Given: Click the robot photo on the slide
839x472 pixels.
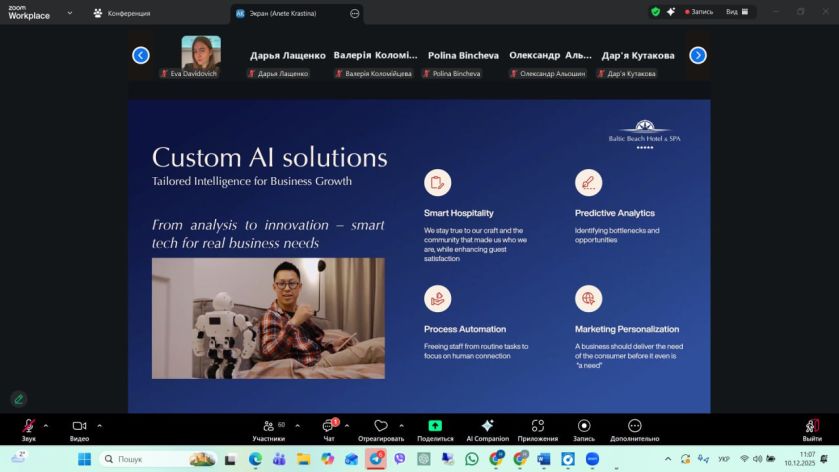Looking at the screenshot, I should tap(268, 318).
